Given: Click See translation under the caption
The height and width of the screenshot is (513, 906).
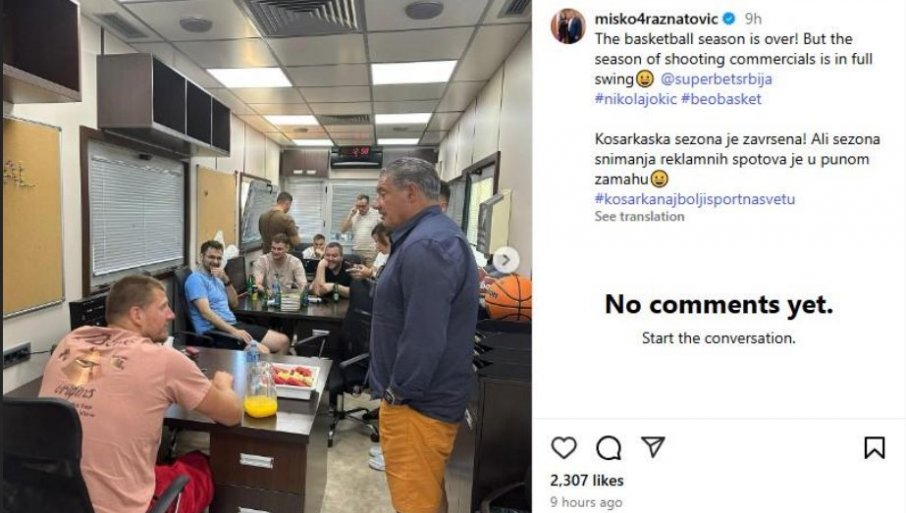Looking at the screenshot, I should (x=640, y=217).
